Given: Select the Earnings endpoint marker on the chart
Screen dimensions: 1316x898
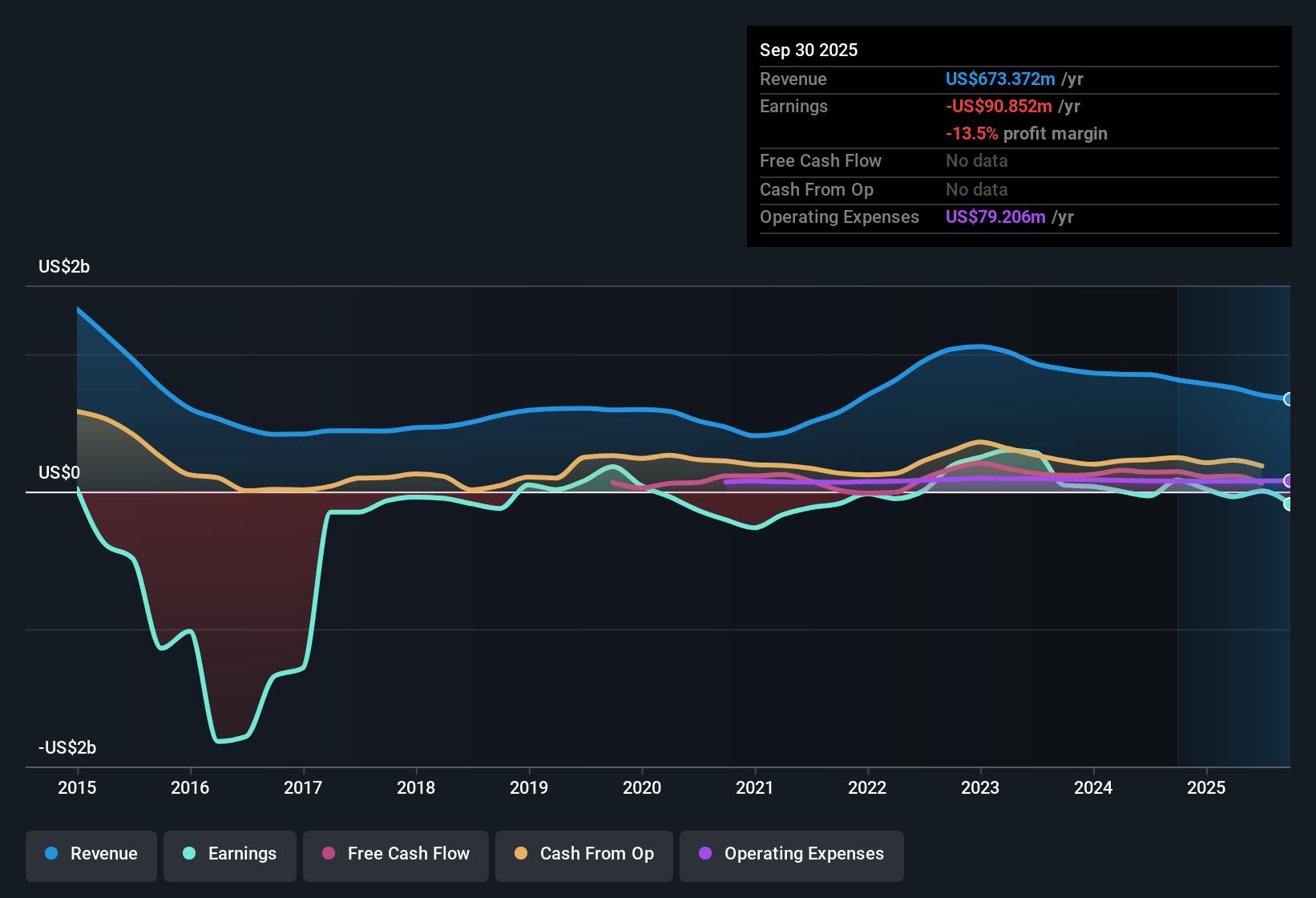Looking at the screenshot, I should (1289, 504).
